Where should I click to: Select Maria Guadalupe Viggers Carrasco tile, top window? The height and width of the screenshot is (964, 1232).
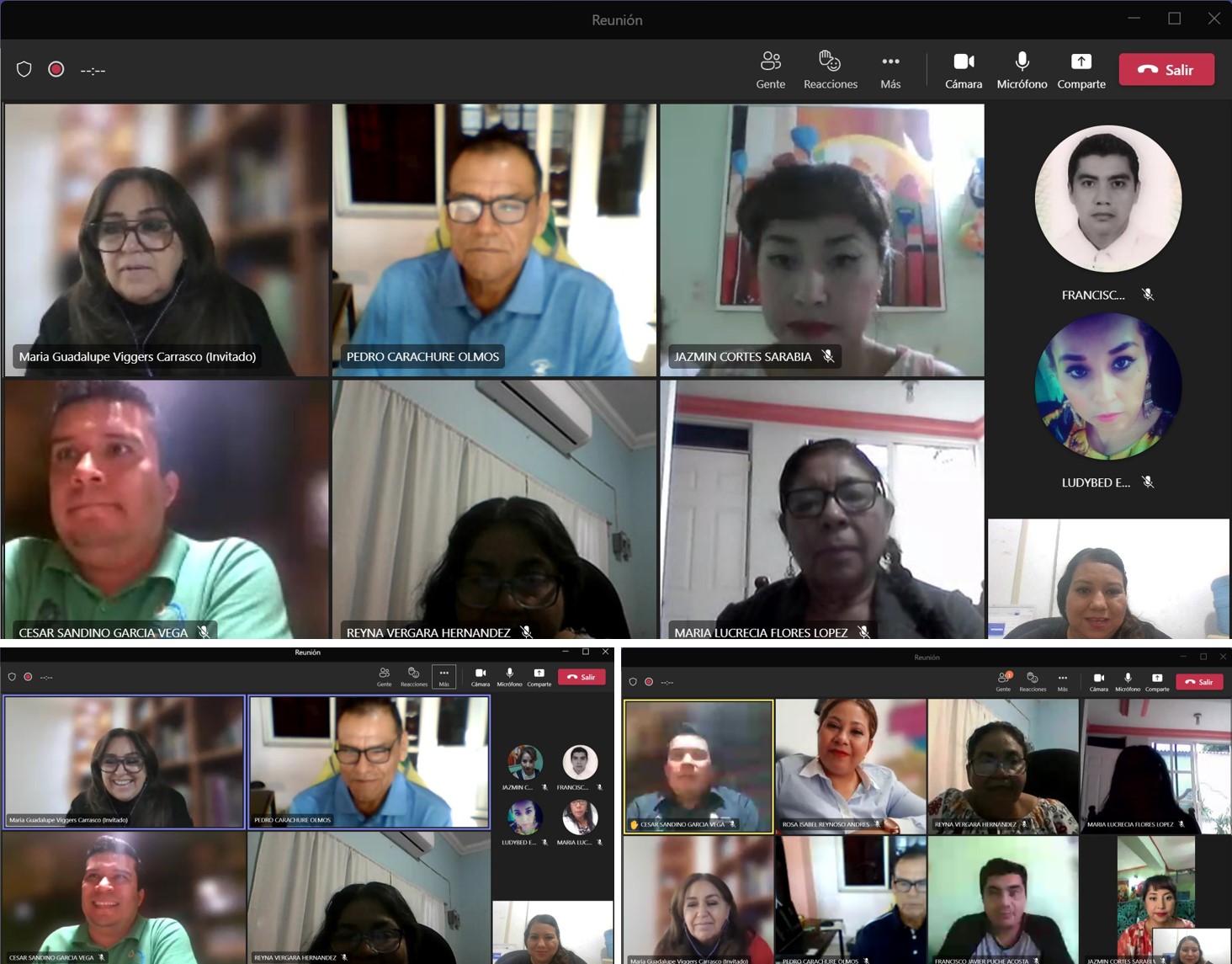(167, 240)
